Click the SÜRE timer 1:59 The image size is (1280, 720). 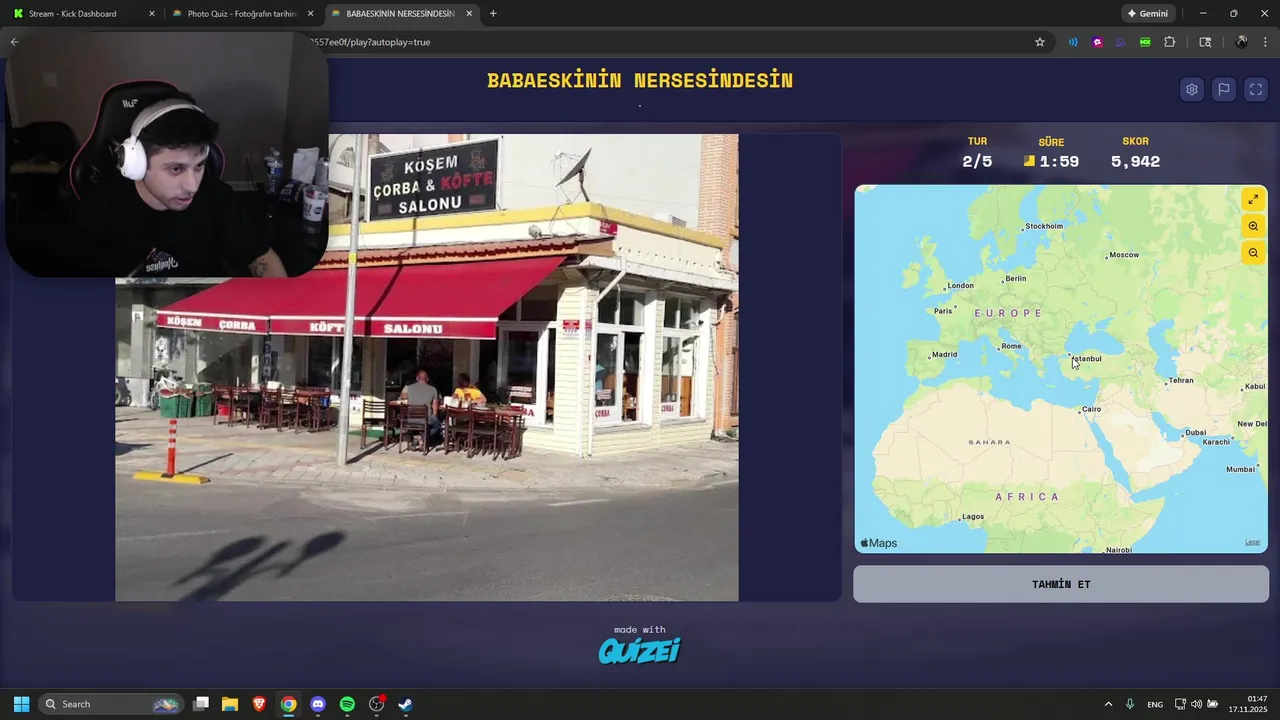1059,162
